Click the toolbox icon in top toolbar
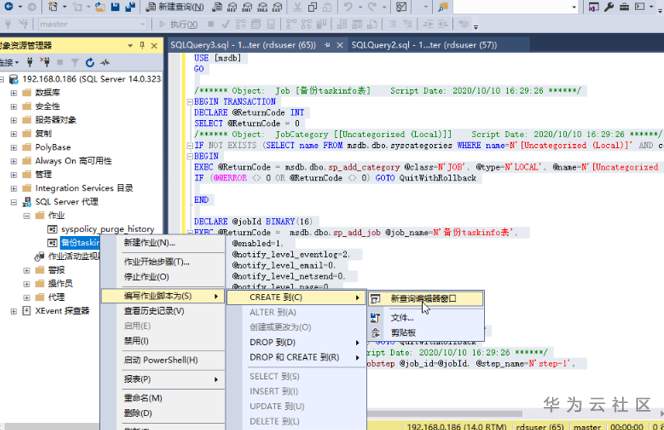This screenshot has width=664, height=430. [x=624, y=7]
